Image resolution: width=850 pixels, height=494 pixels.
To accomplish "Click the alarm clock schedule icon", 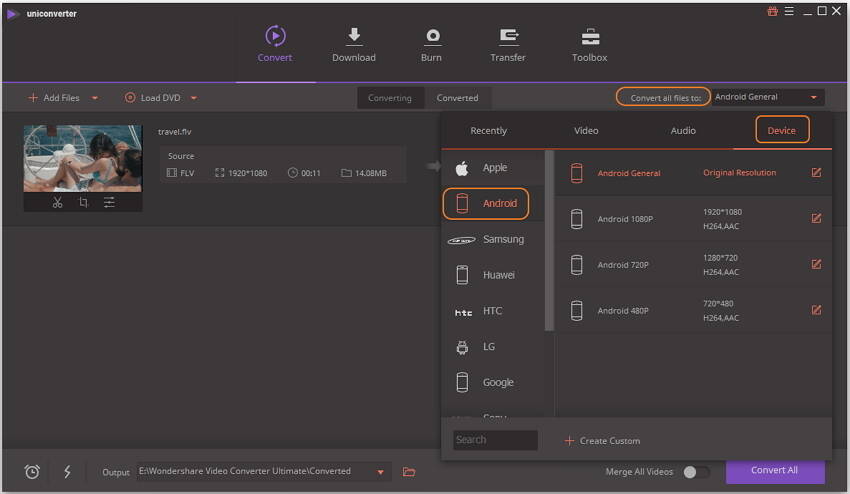I will [x=32, y=472].
